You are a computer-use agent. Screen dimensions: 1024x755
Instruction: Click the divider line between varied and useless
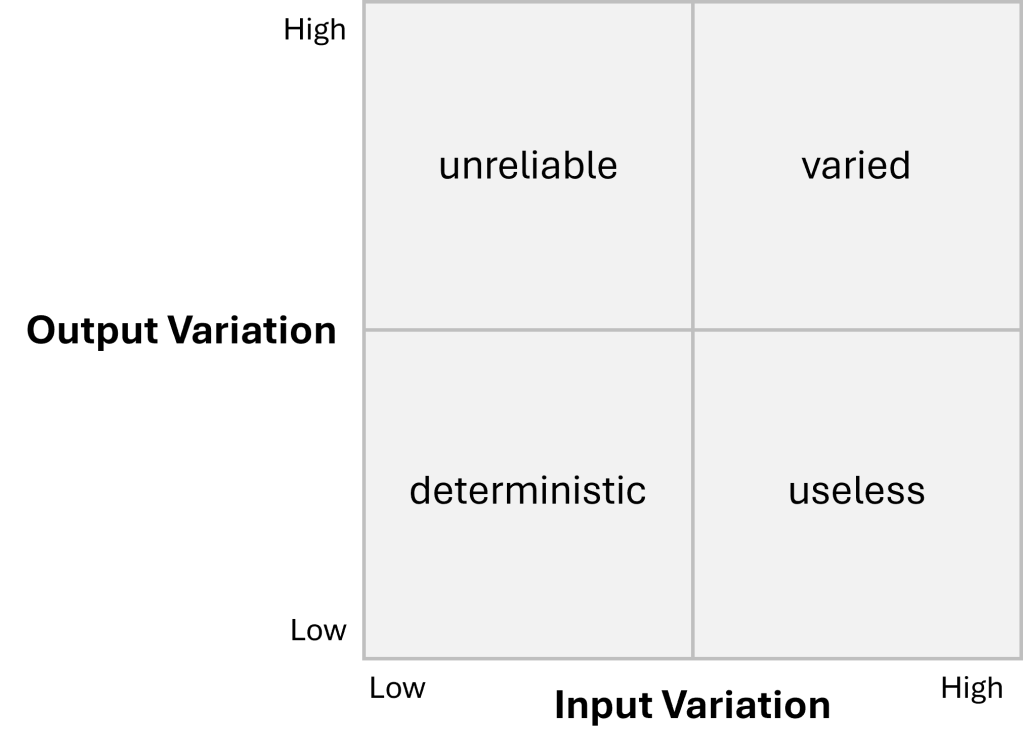pos(856,329)
